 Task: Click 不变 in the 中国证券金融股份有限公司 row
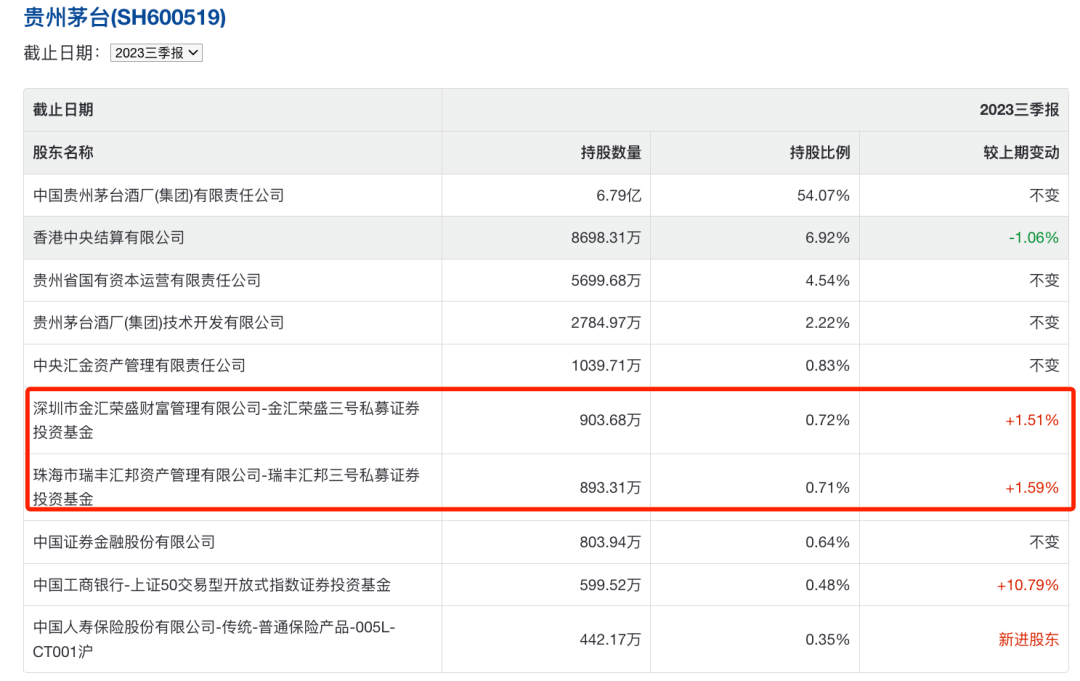[1044, 542]
